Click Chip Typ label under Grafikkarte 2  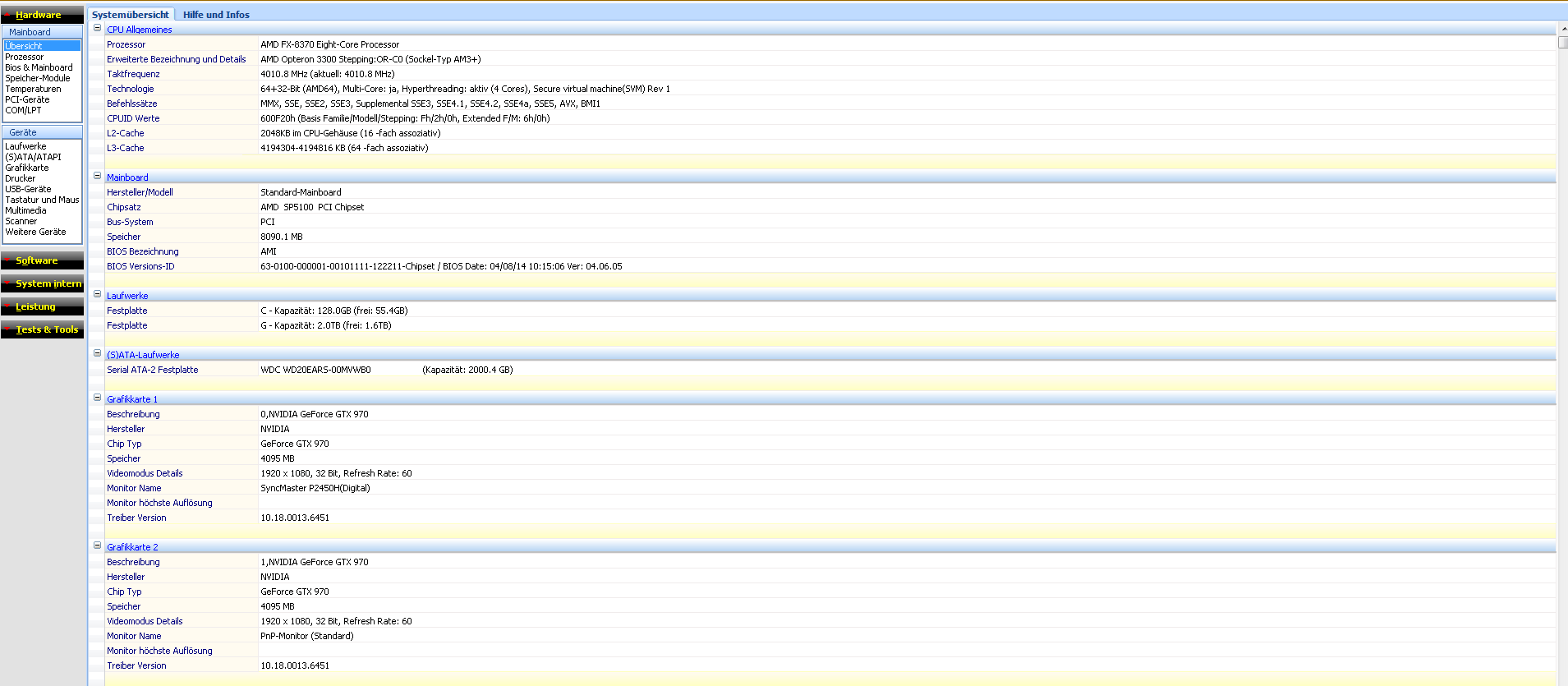pyautogui.click(x=124, y=592)
